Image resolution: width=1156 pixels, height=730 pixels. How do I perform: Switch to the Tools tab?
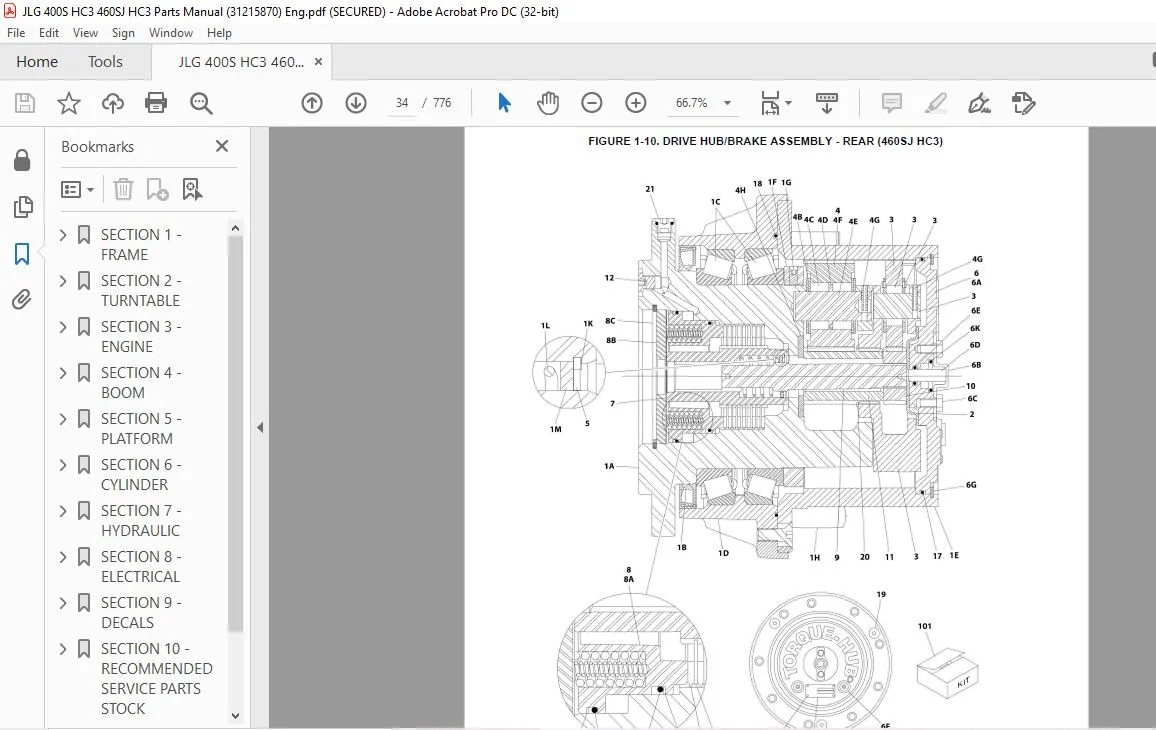[105, 62]
